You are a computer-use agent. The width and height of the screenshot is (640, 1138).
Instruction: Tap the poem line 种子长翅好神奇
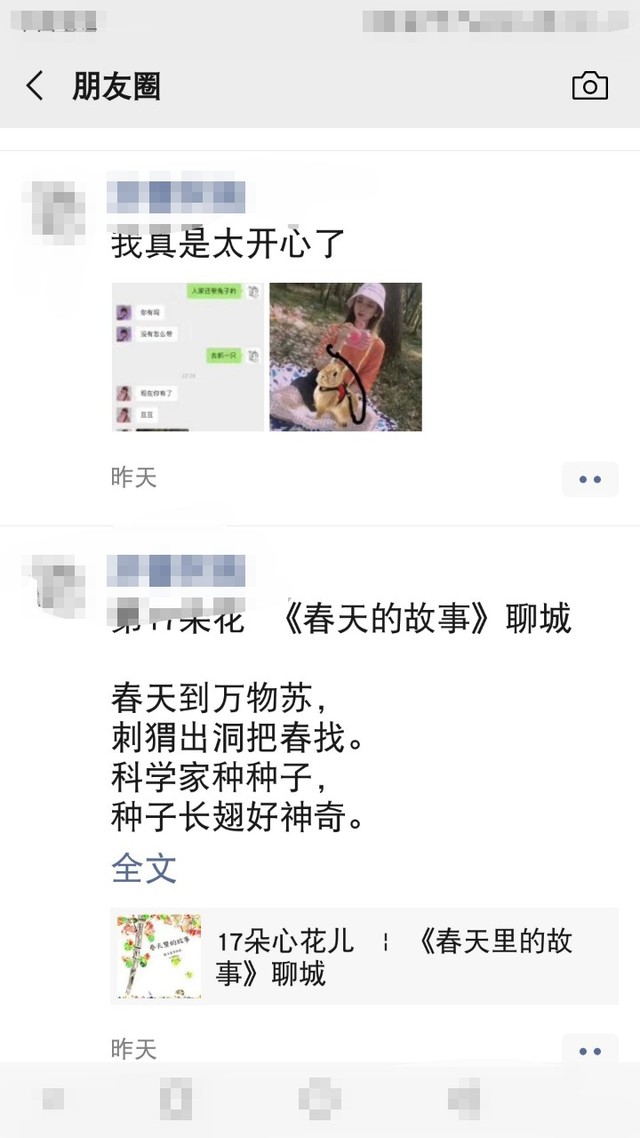237,818
